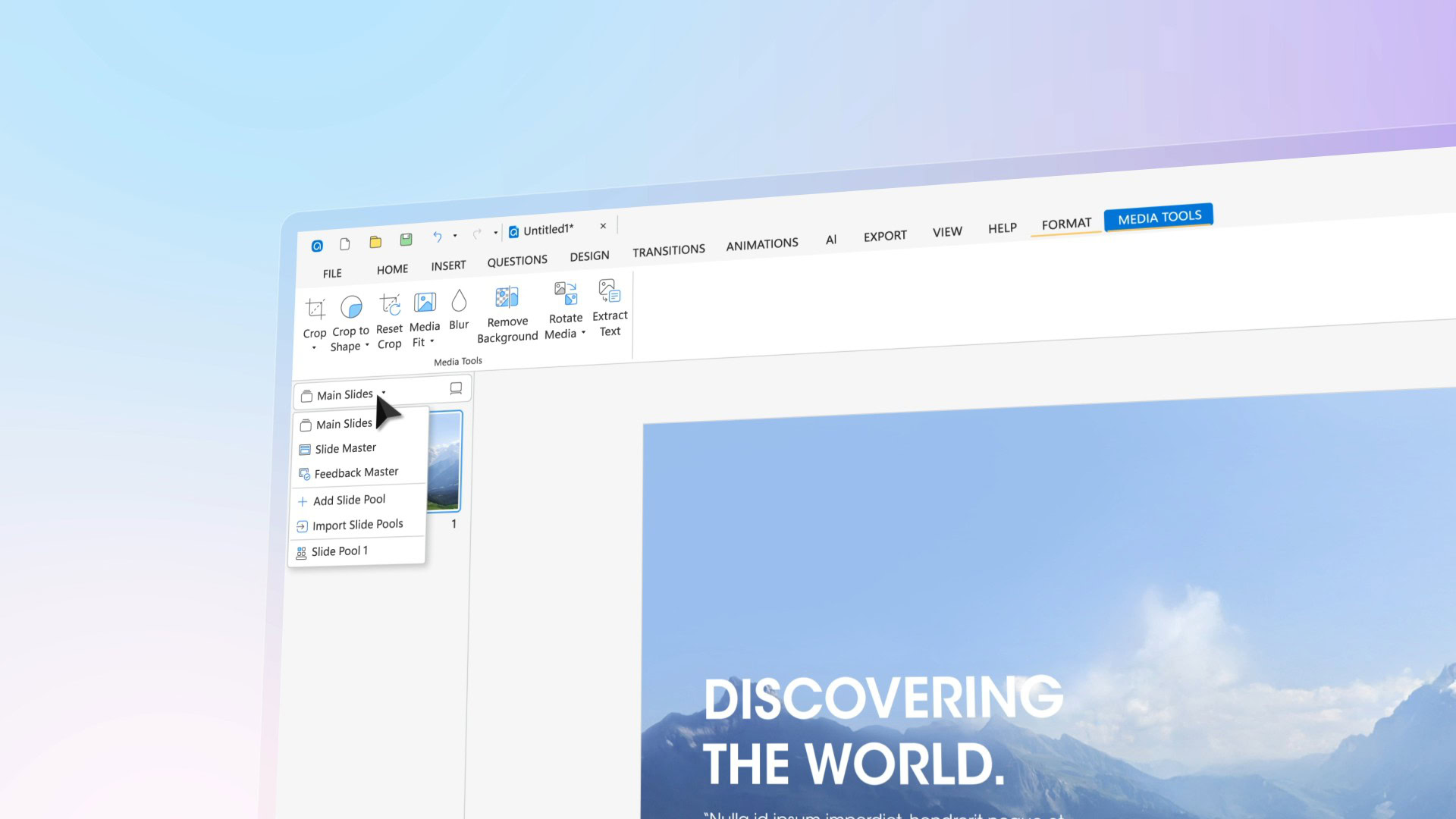Click Remove Background icon

(x=507, y=297)
